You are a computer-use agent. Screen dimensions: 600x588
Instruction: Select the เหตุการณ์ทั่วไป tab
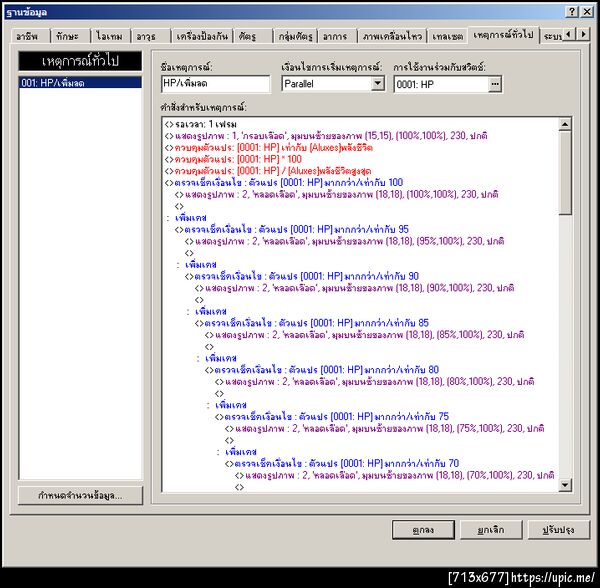coord(503,35)
